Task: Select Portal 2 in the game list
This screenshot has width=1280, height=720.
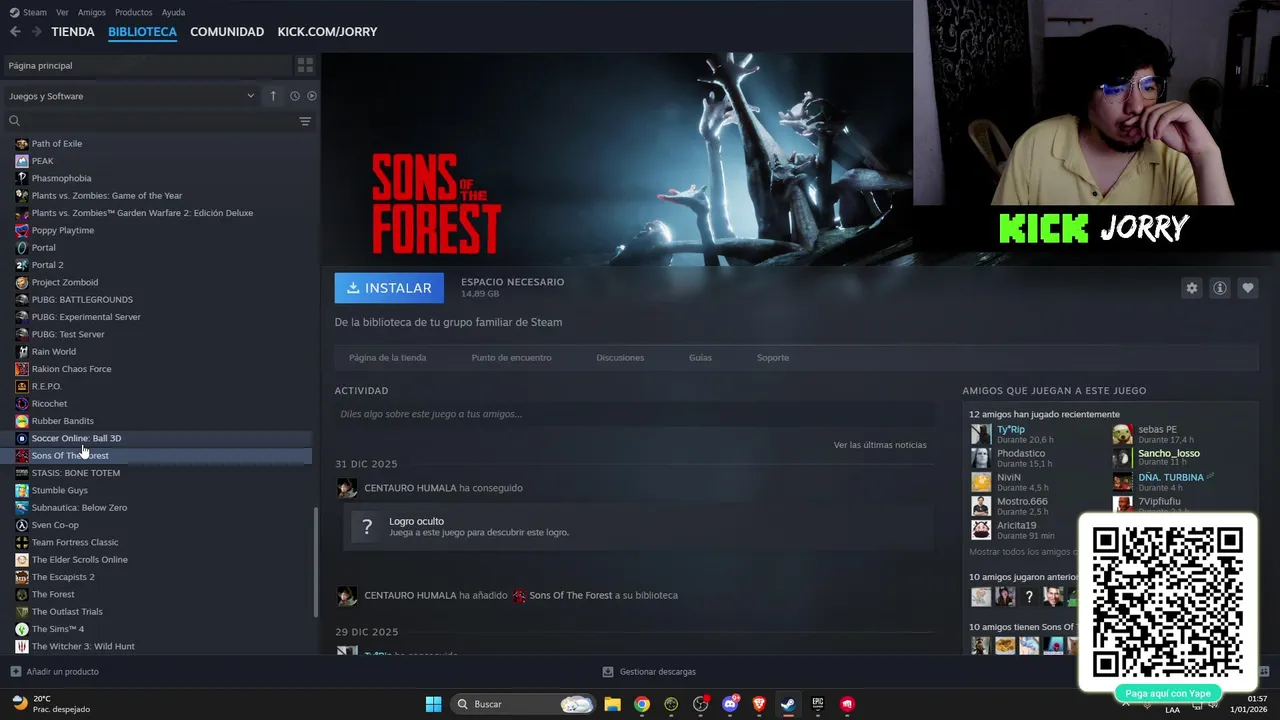Action: 47,265
